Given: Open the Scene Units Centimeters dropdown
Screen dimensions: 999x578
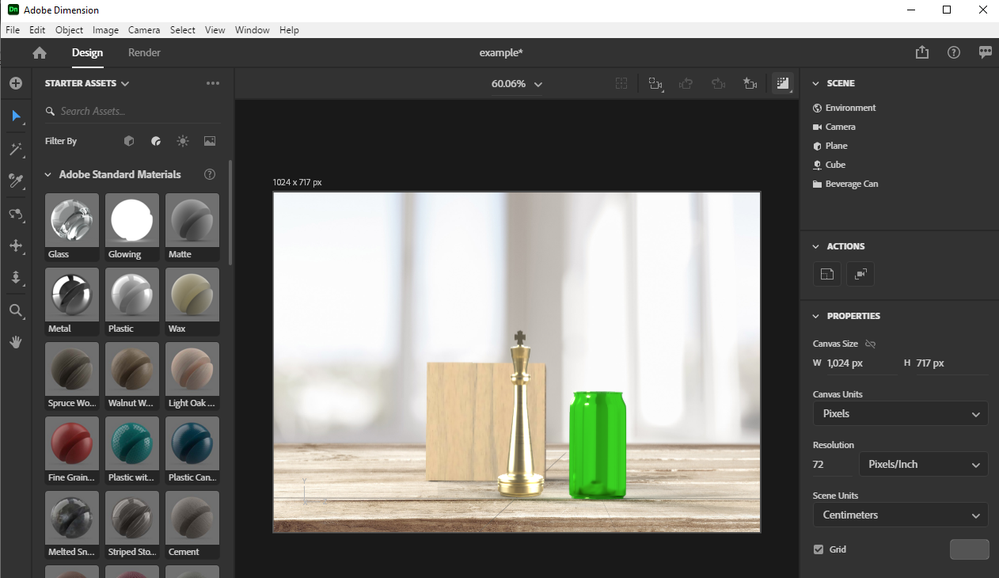Looking at the screenshot, I should [x=899, y=515].
